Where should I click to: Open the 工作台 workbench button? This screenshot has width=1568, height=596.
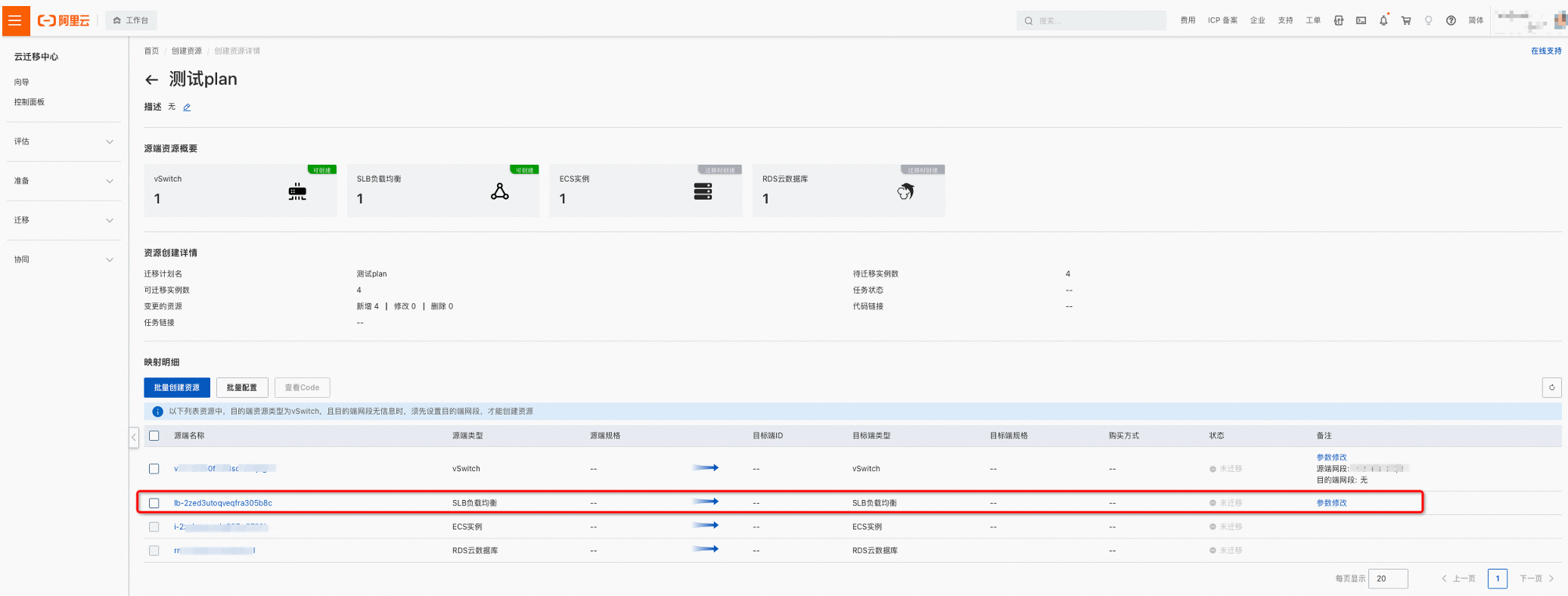point(131,20)
